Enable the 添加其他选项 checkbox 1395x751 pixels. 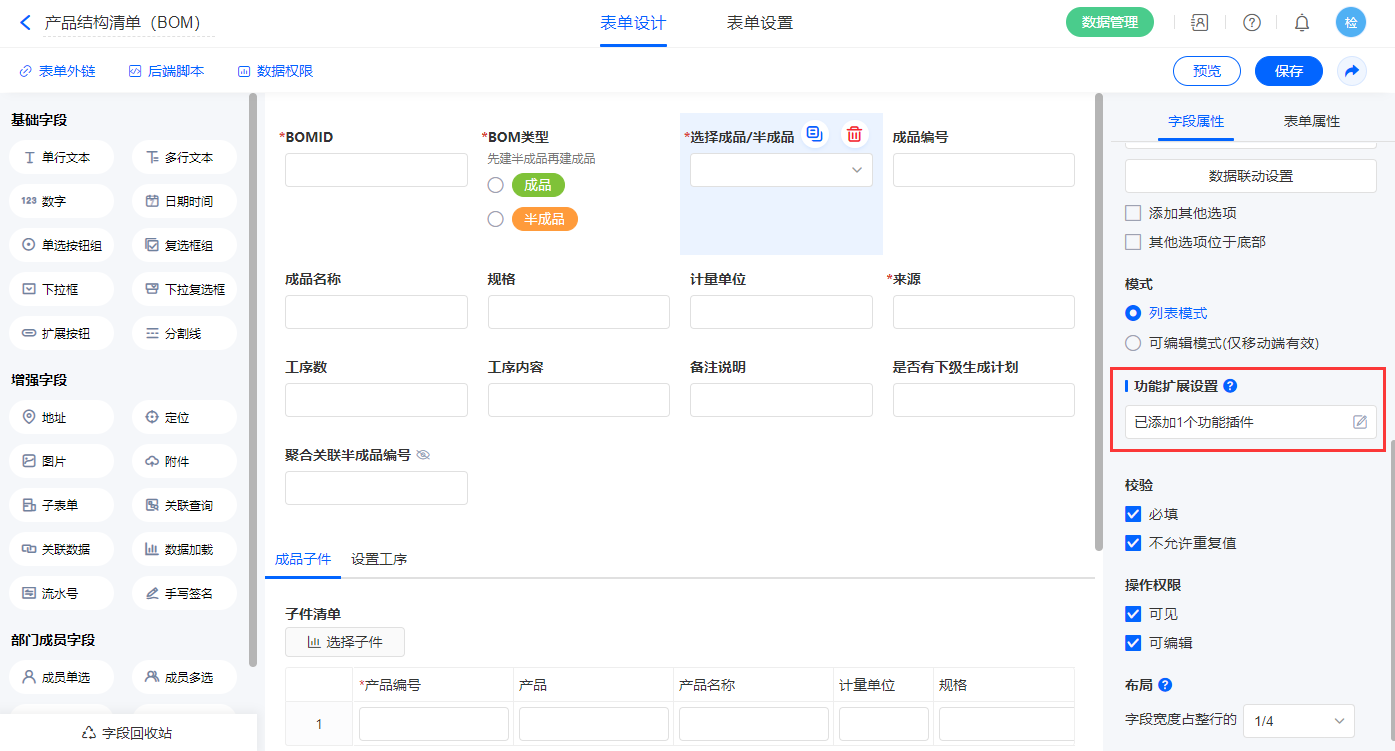click(1133, 213)
